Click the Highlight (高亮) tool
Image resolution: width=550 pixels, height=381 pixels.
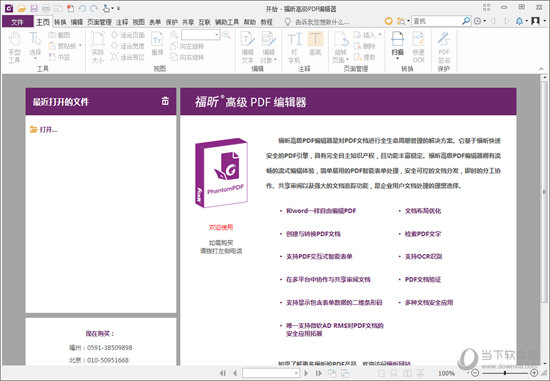pyautogui.click(x=315, y=44)
